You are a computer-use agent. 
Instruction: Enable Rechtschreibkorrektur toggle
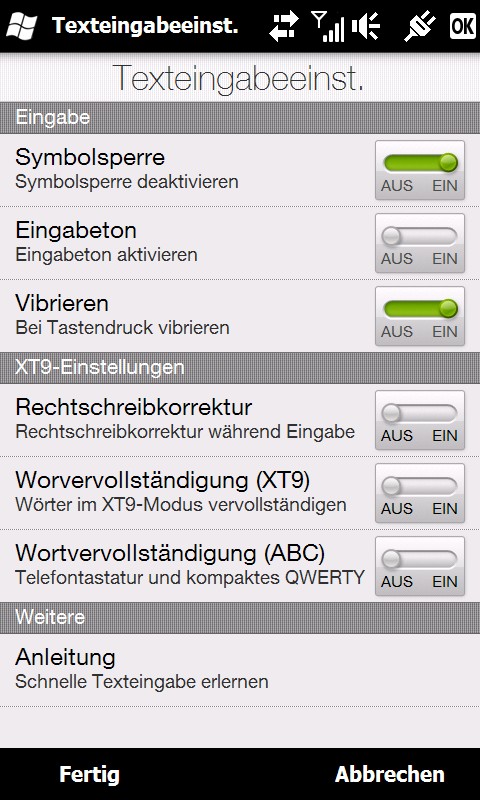point(420,420)
